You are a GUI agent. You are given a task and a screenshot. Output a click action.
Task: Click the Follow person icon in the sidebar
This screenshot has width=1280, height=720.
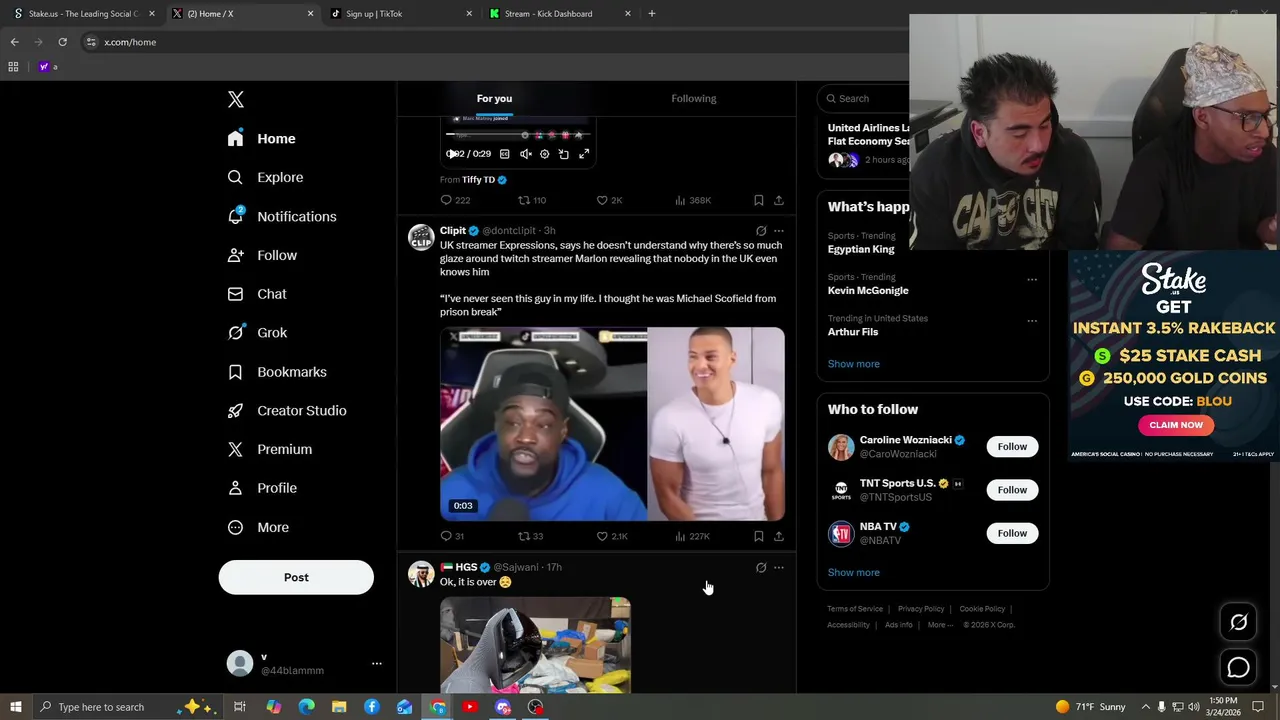coord(235,255)
